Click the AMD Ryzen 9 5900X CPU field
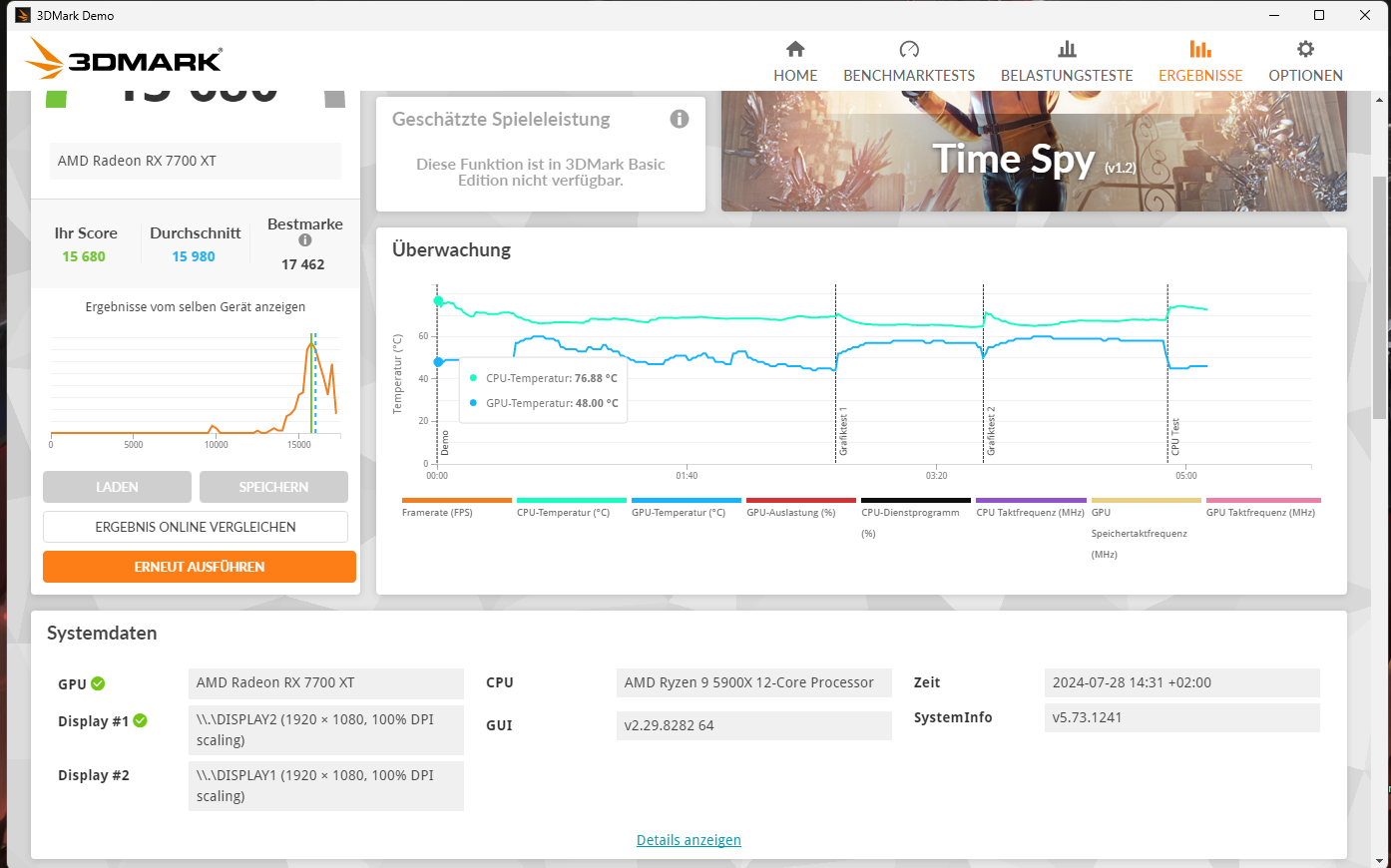Screen dimensions: 1391x868 (754, 683)
